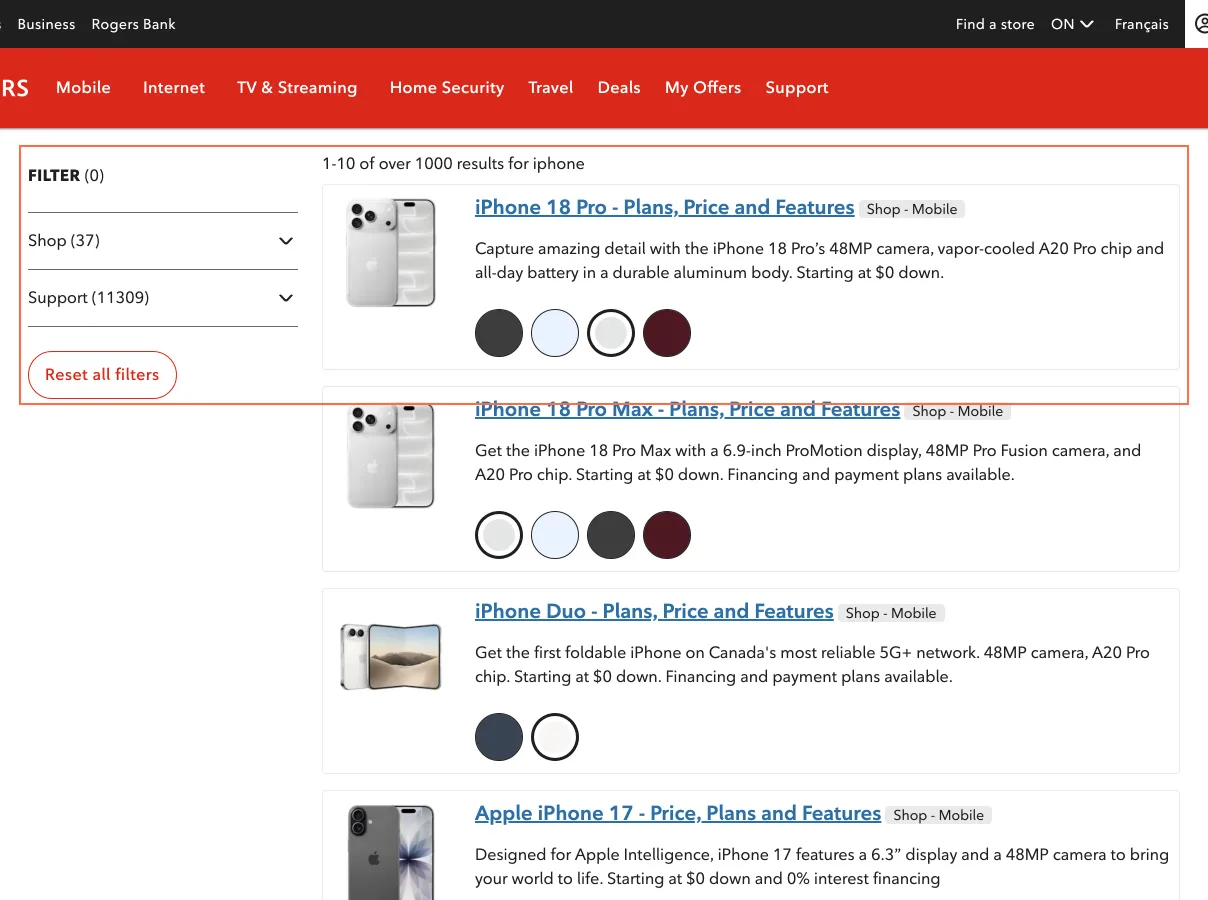The width and height of the screenshot is (1208, 900).
Task: Click the partial Rogers logo
Action: [14, 88]
